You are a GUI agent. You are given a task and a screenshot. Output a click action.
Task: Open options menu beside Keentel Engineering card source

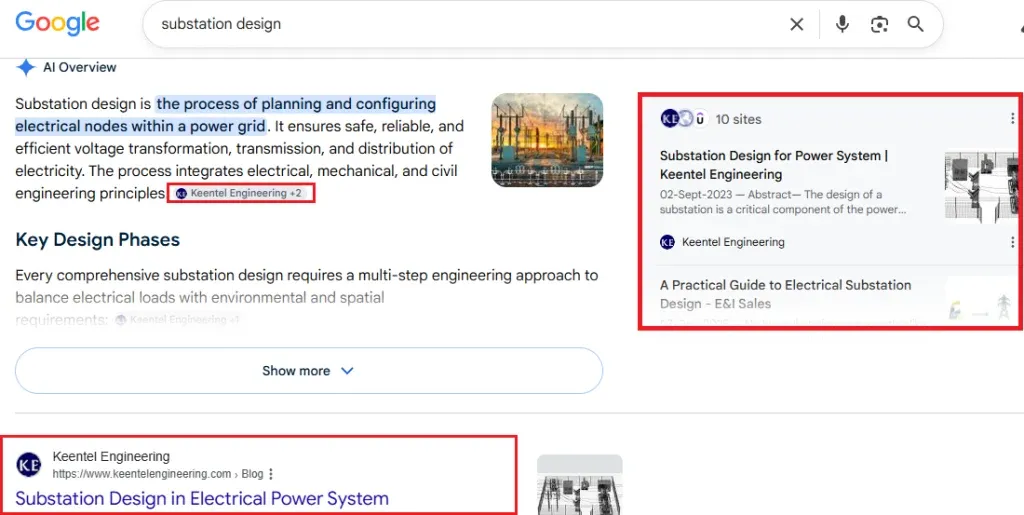pyautogui.click(x=1013, y=242)
